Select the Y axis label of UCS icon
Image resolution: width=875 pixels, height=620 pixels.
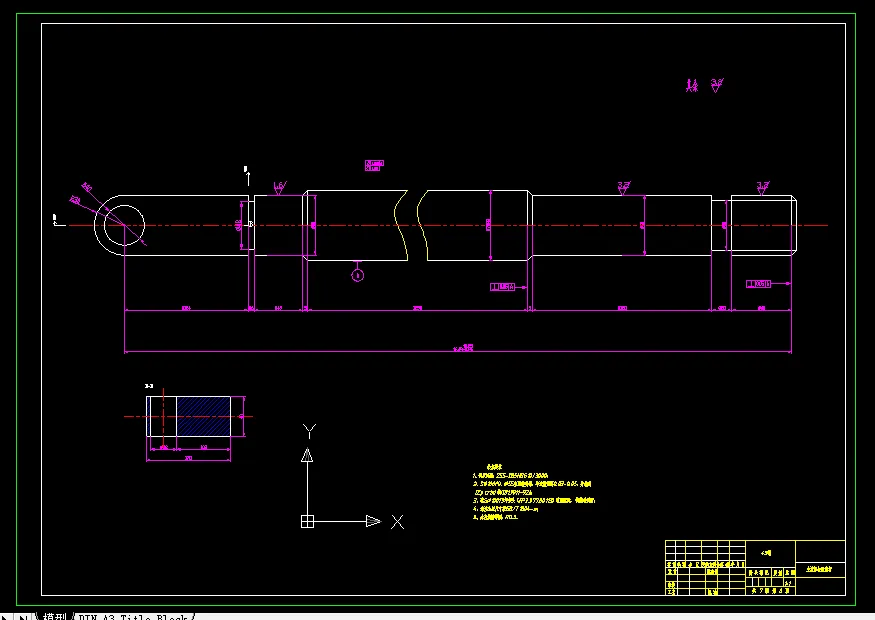point(310,431)
